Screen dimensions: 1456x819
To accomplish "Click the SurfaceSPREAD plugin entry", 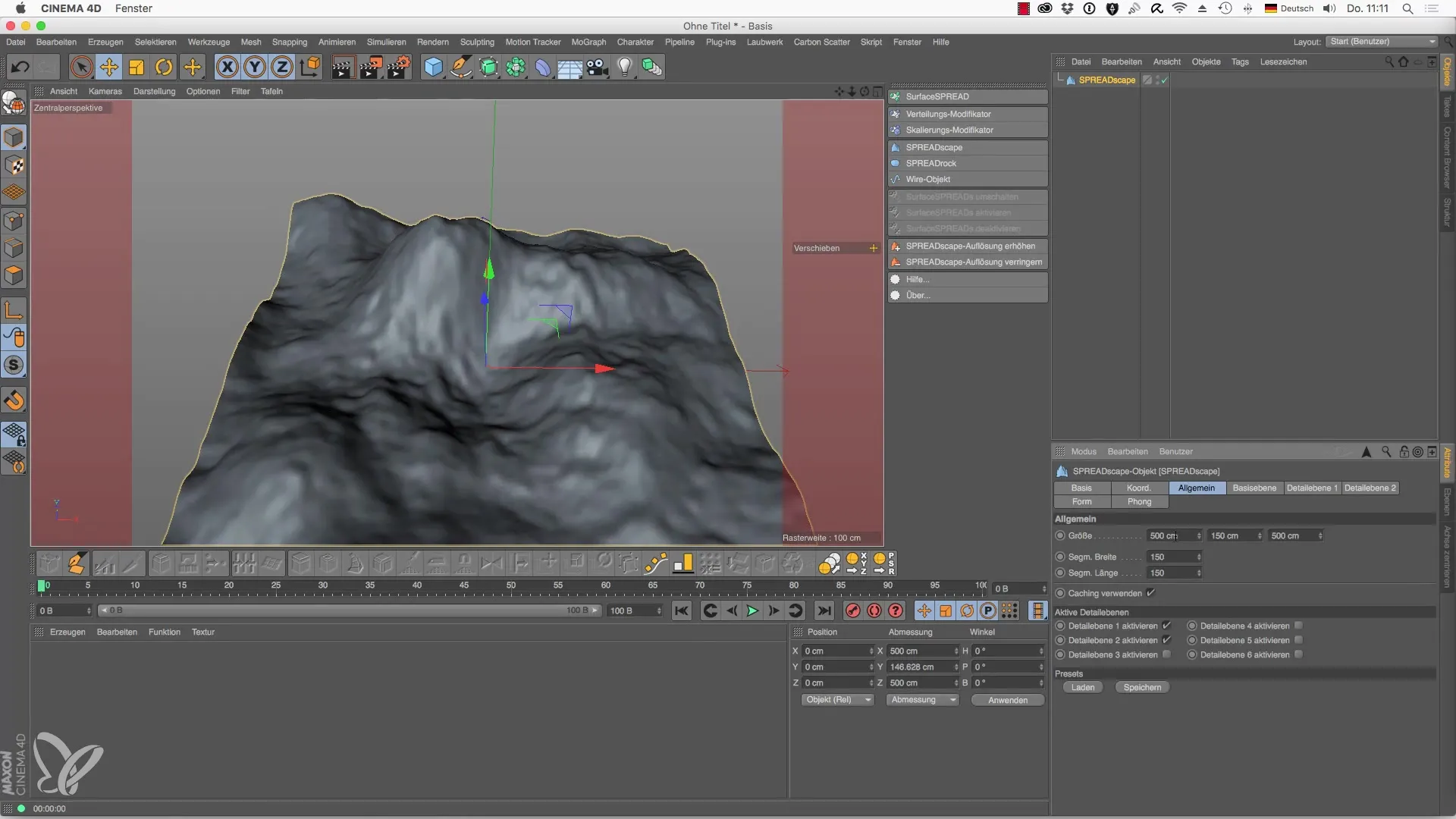I will (x=968, y=96).
